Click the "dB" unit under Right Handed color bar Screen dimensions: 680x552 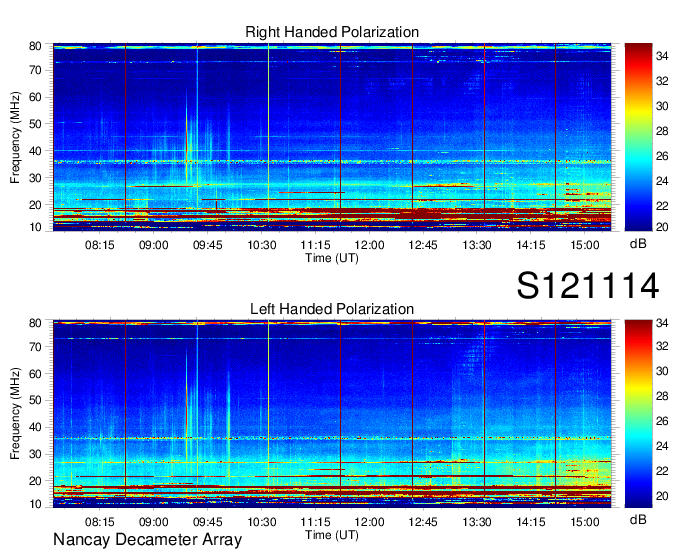pyautogui.click(x=638, y=244)
